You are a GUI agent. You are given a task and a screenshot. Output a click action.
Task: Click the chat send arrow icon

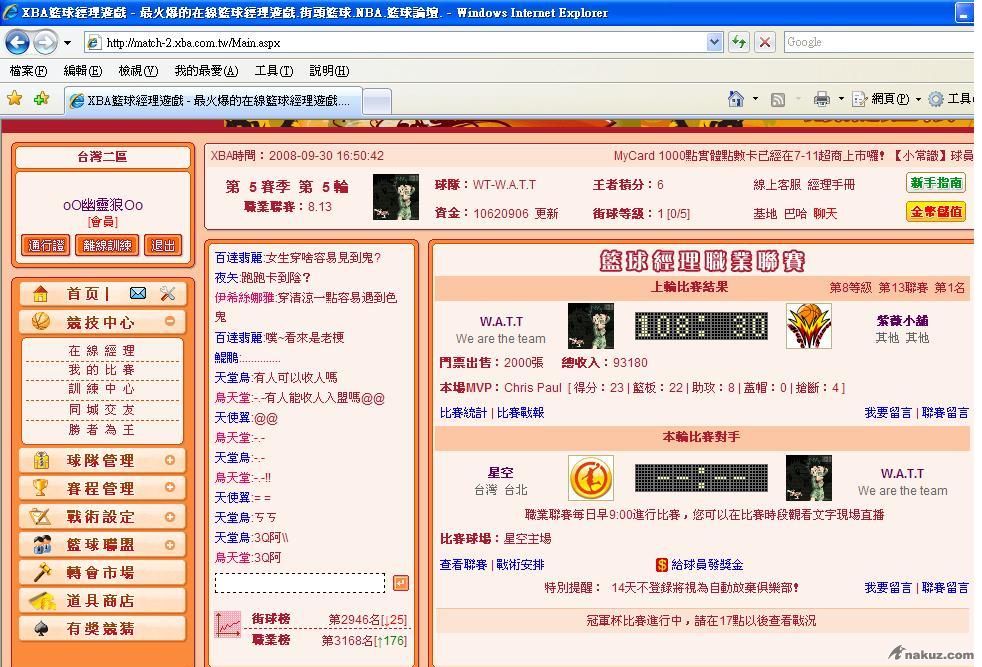coord(400,583)
